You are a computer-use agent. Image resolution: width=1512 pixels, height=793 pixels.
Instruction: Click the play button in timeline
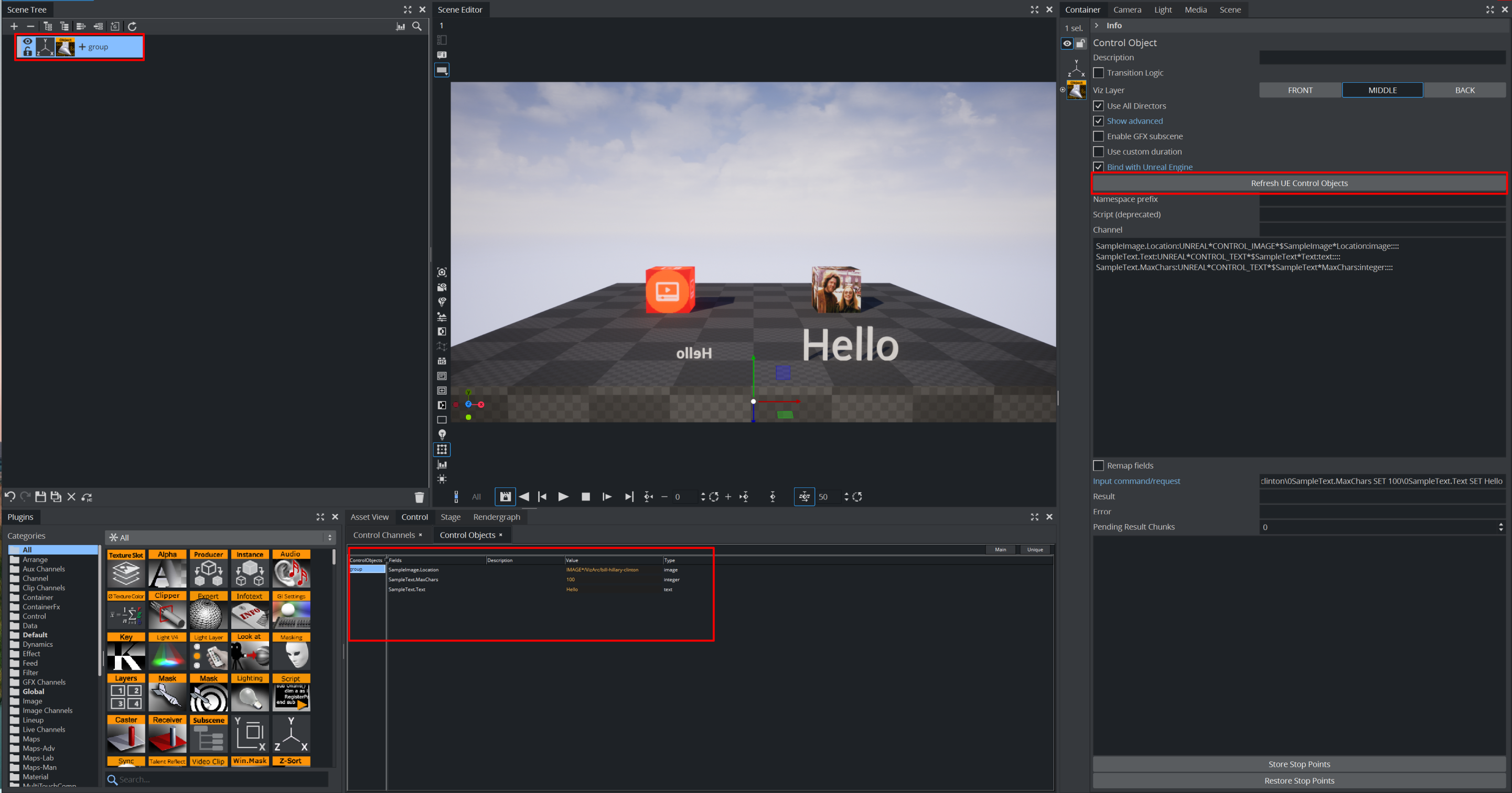pos(563,496)
